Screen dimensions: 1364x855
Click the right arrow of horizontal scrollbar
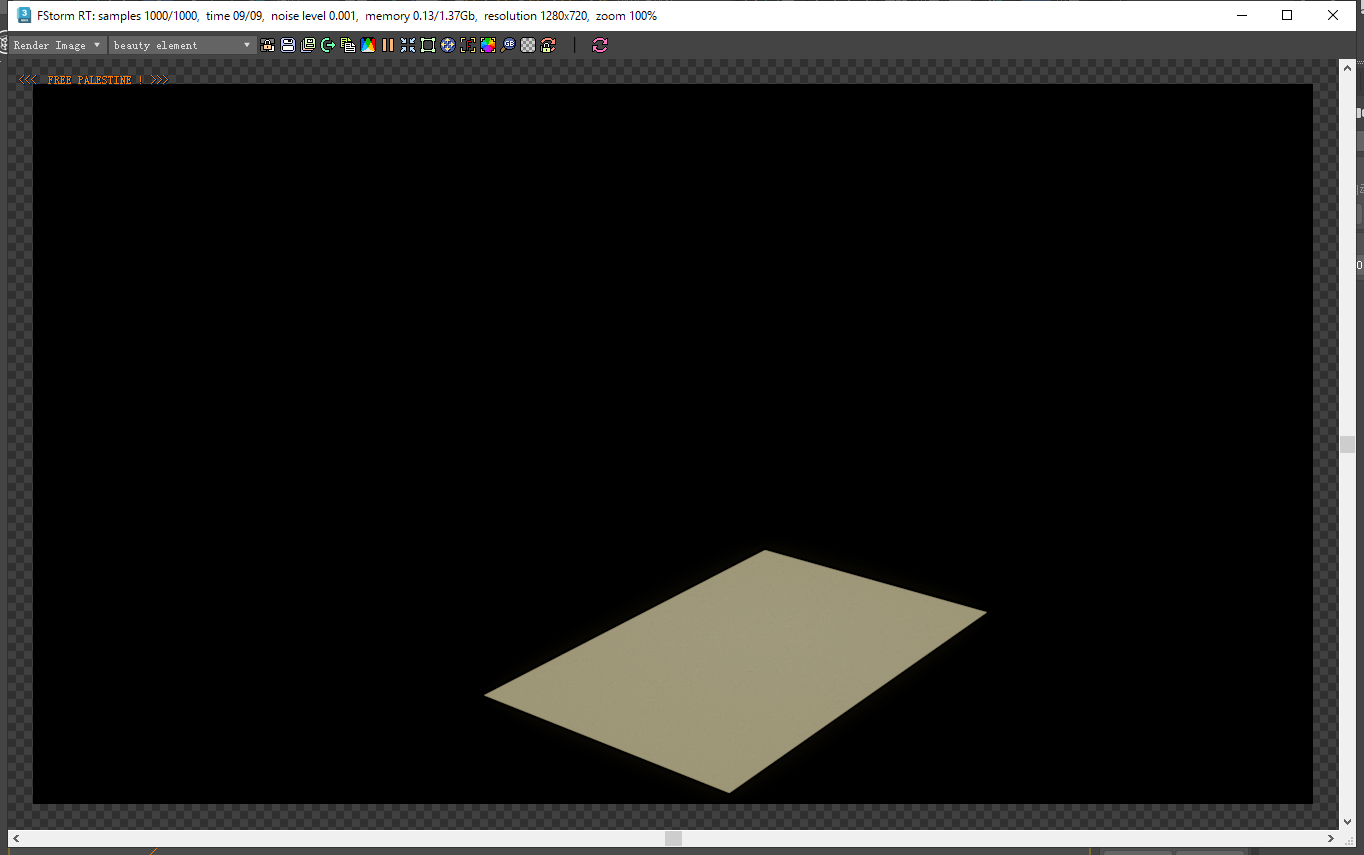pyautogui.click(x=1331, y=838)
